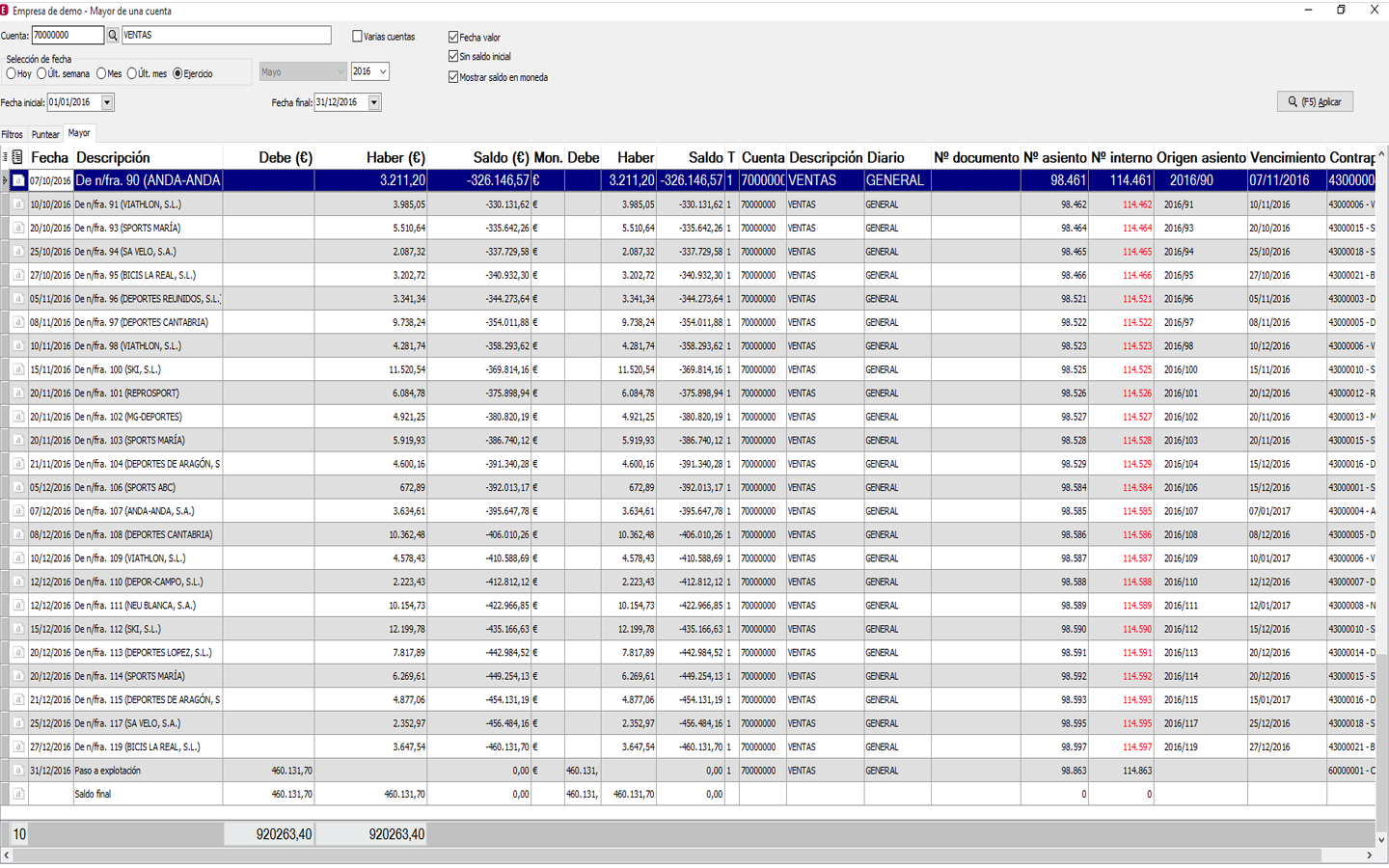This screenshot has width=1389, height=868.
Task: Click the document icon in the grid header
Action: [x=17, y=157]
